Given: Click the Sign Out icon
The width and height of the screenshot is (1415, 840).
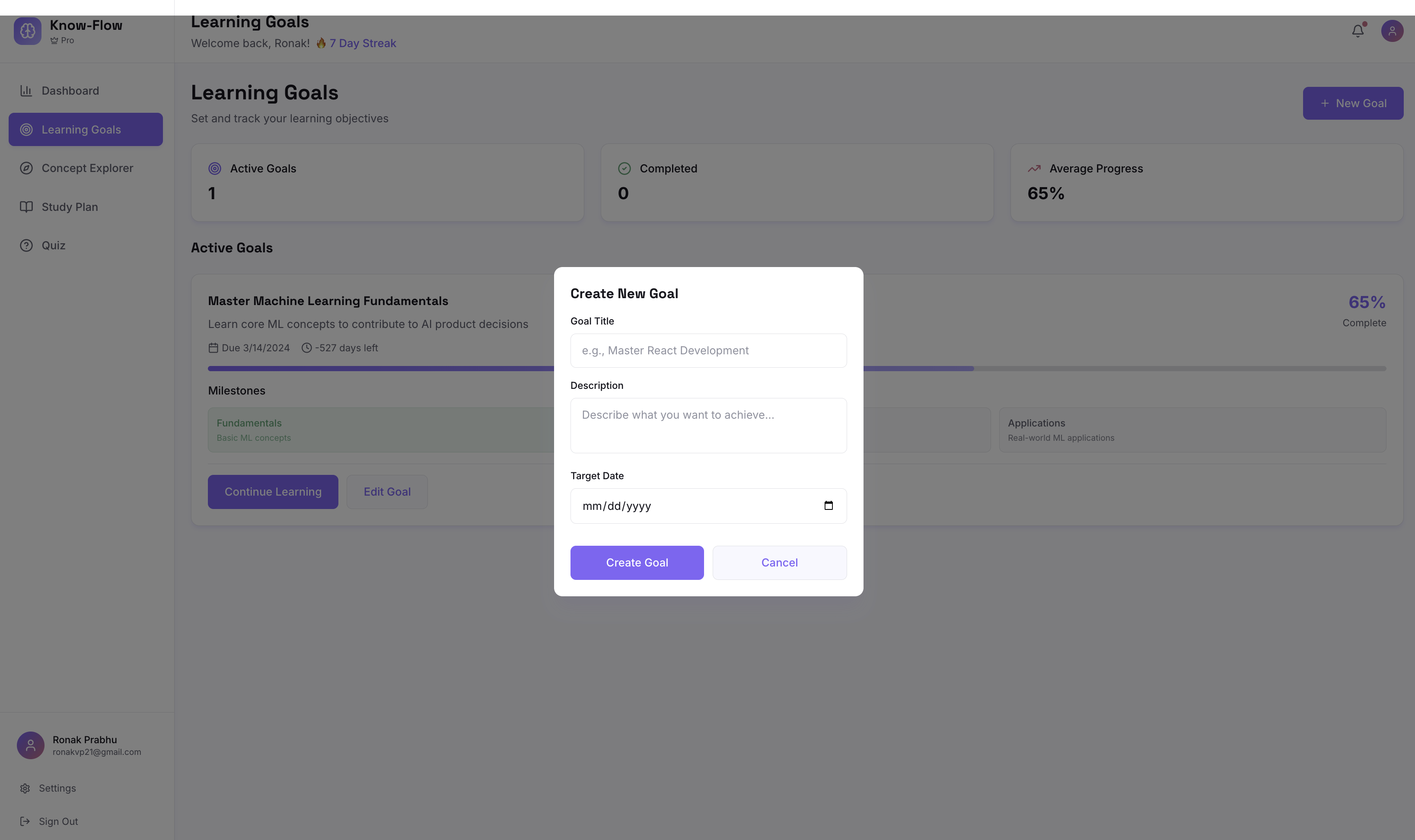Looking at the screenshot, I should (25, 821).
